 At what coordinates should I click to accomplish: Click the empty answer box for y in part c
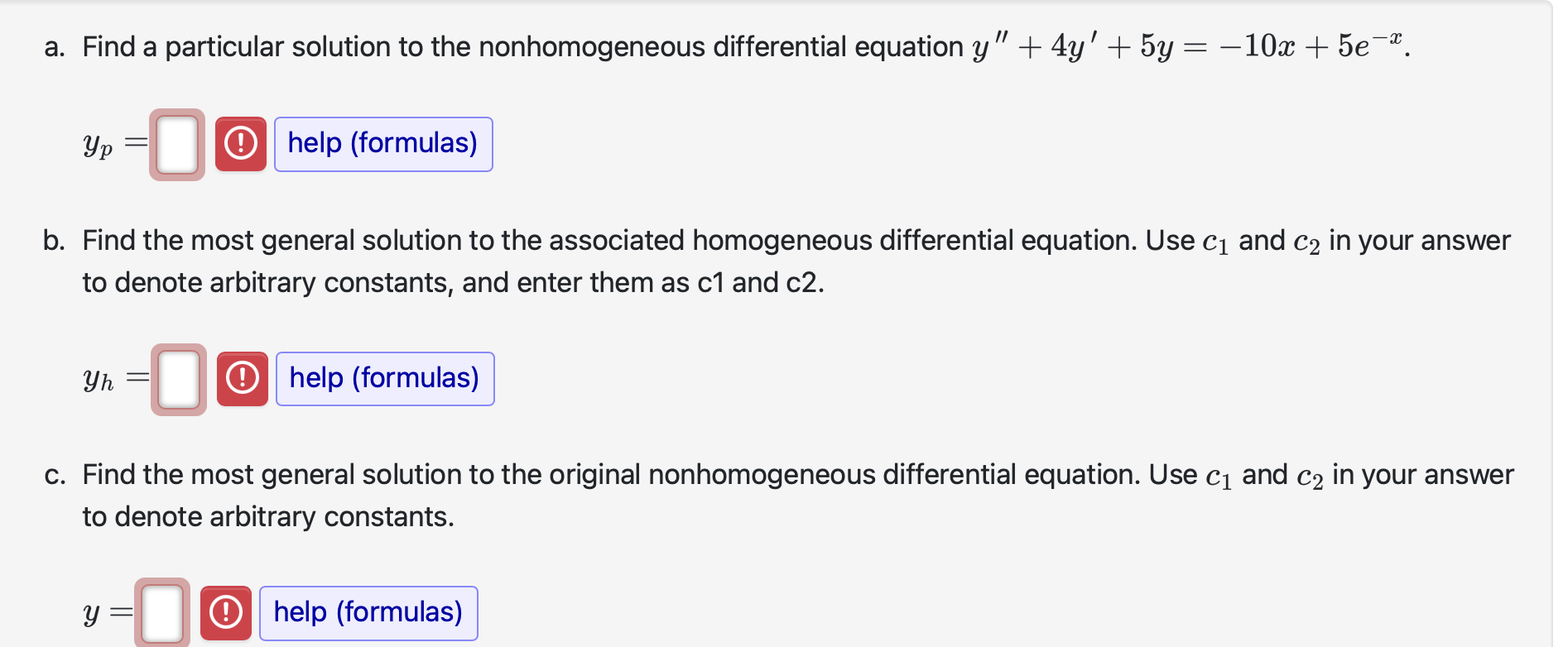tap(162, 612)
